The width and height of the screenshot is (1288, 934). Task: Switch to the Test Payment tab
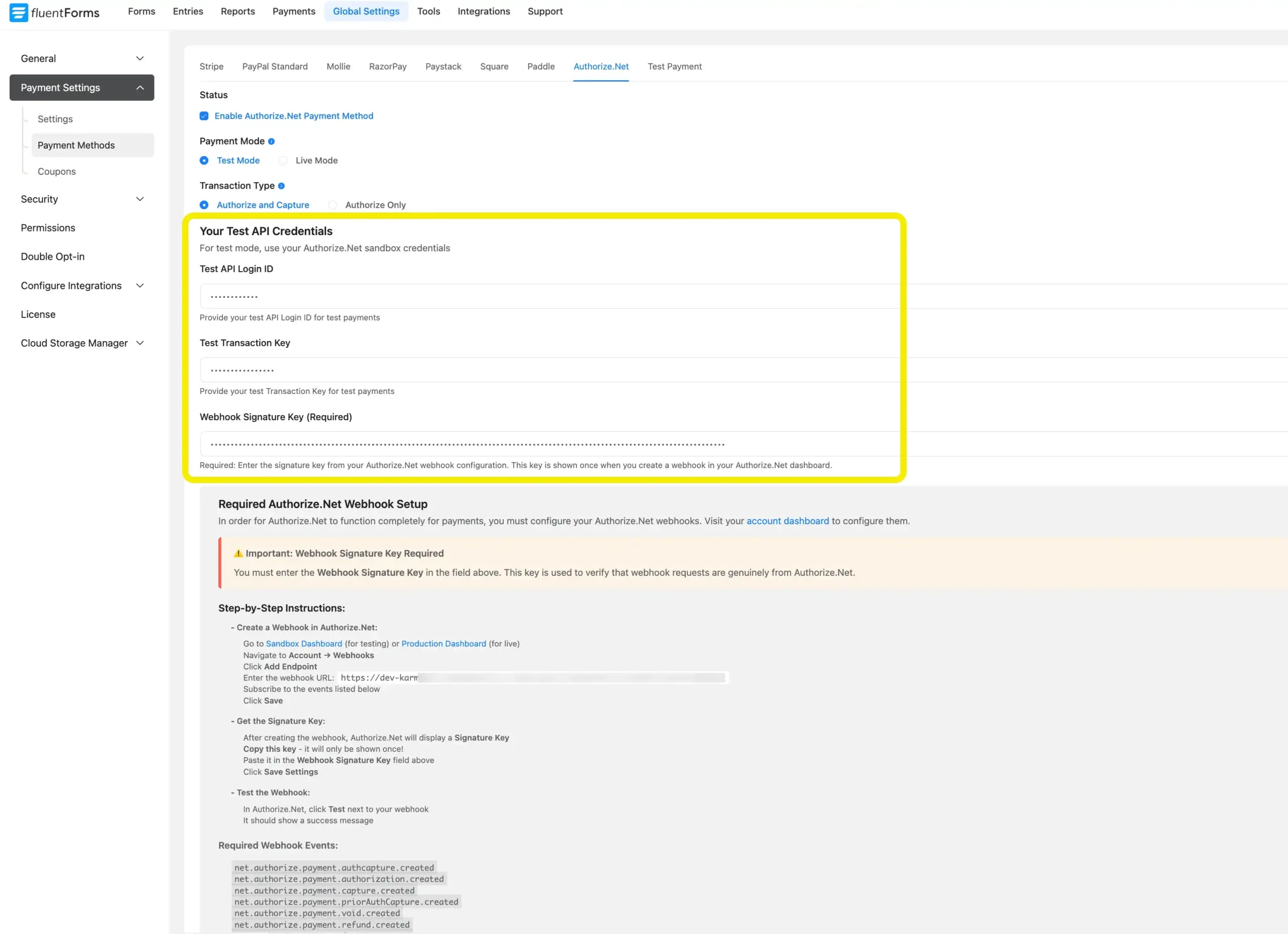(675, 66)
